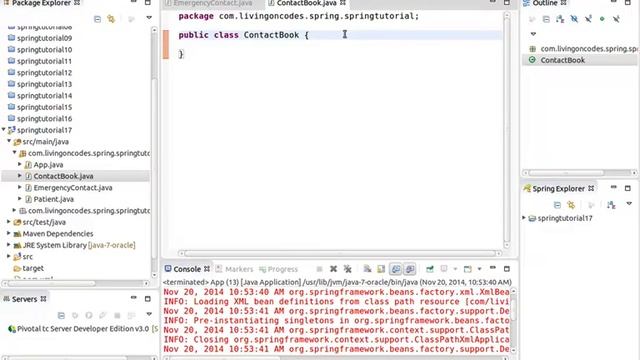Expand Maven Dependencies node
Viewport: 640px width, 360px height.
pyautogui.click(x=9, y=233)
